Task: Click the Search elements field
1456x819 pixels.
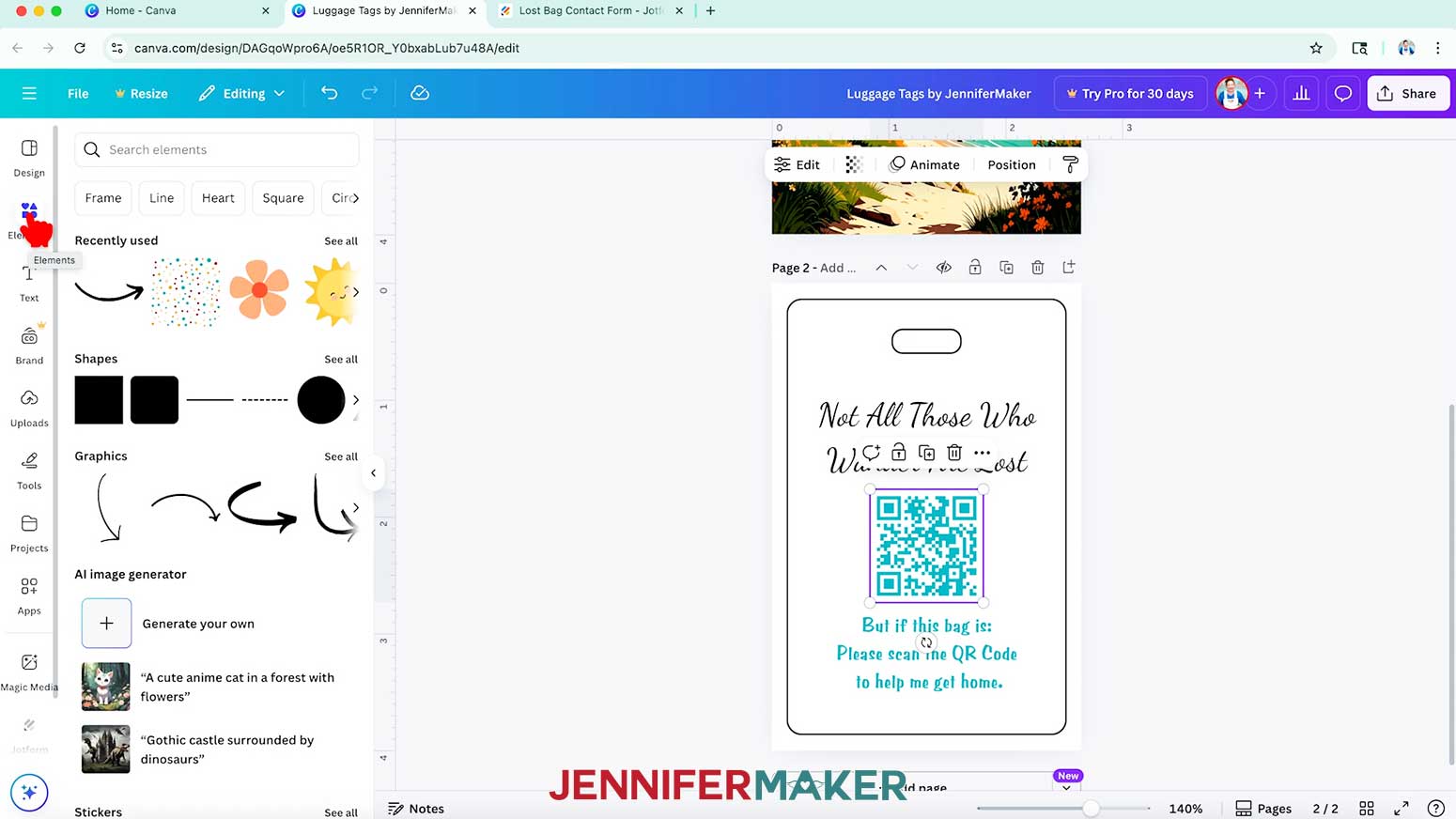Action: click(217, 149)
